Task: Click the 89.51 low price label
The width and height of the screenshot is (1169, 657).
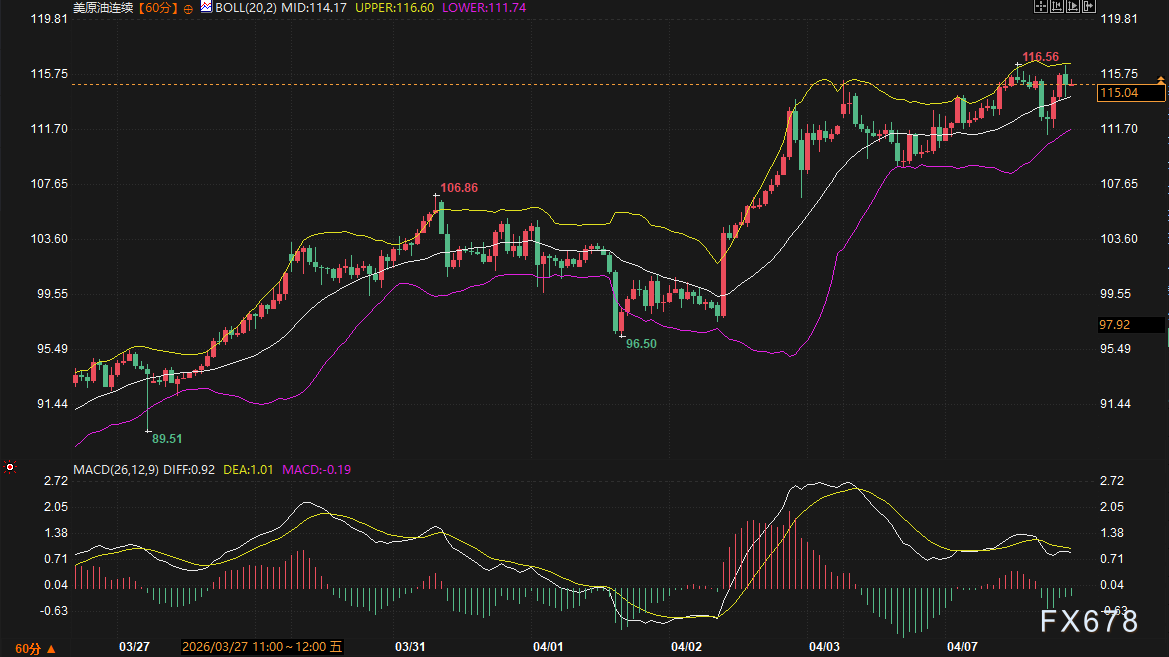Action: coord(167,438)
